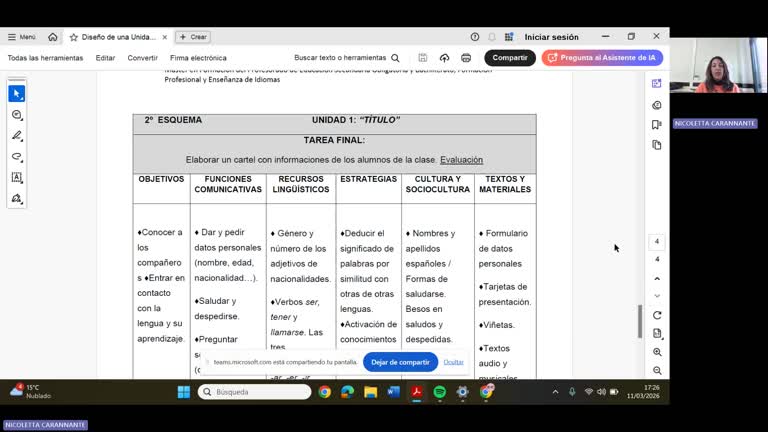This screenshot has width=768, height=432.
Task: Open the Convertir menu
Action: pyautogui.click(x=143, y=58)
